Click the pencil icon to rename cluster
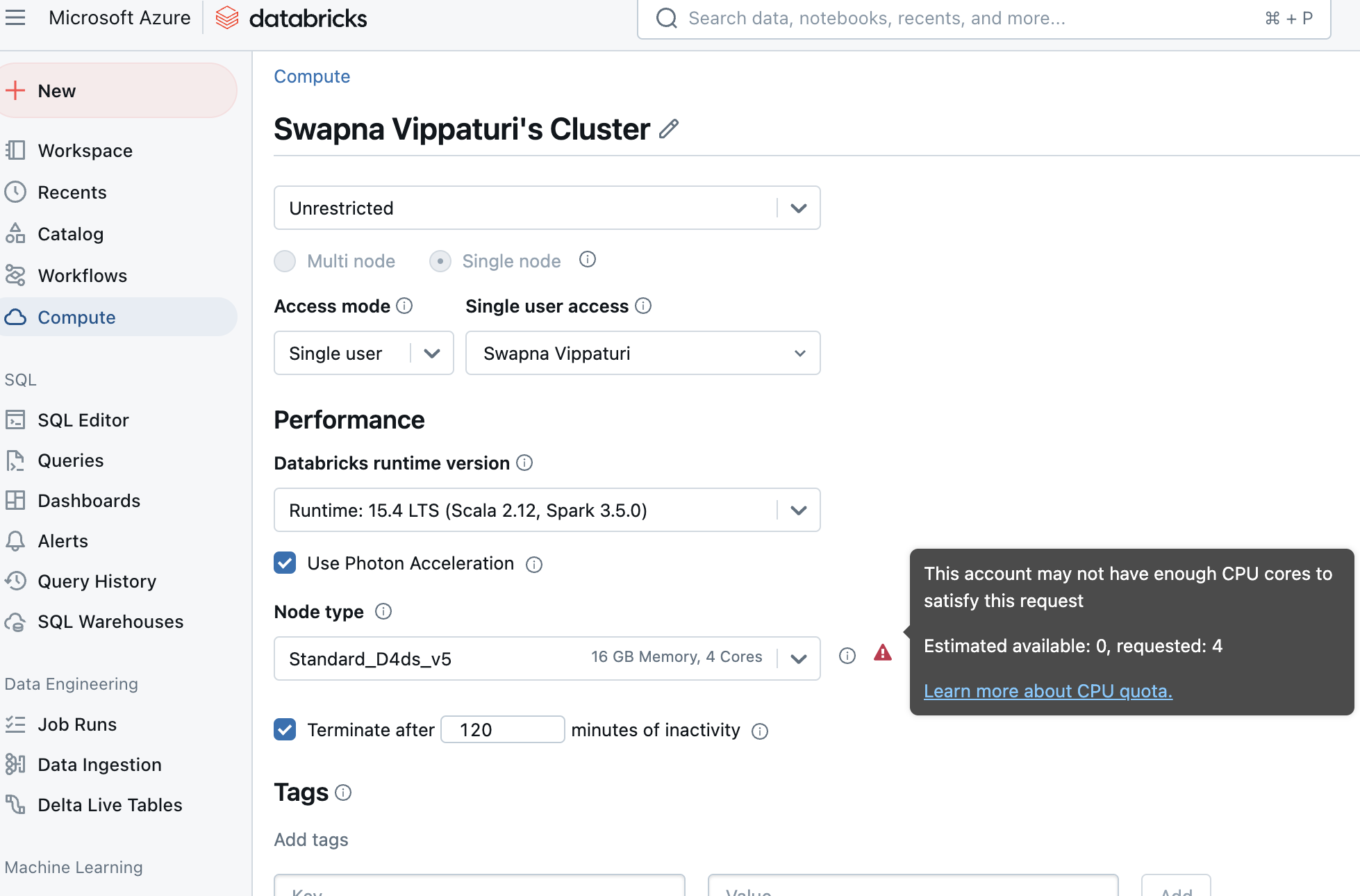 pos(668,129)
